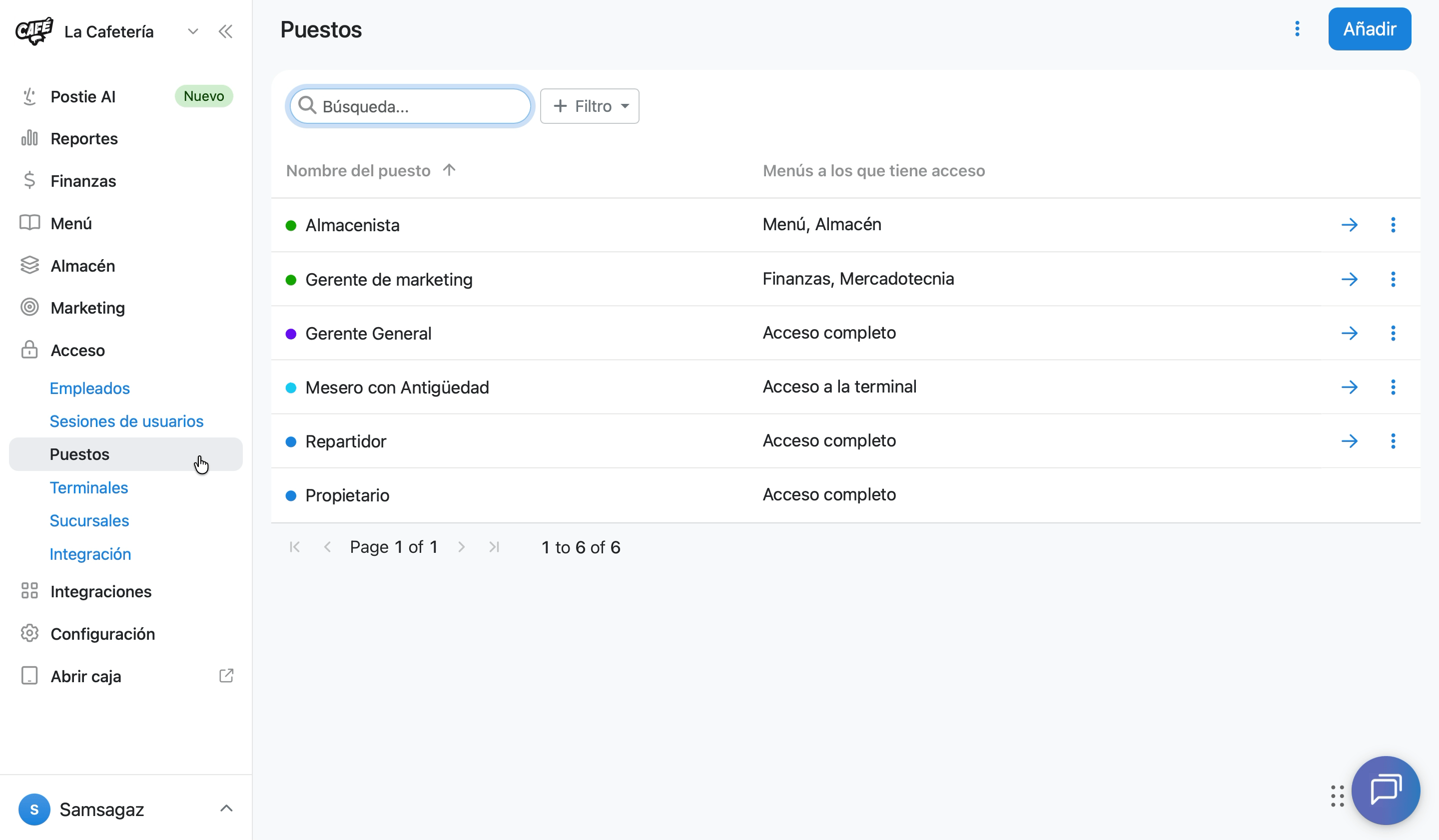
Task: Open the Repartidor row arrow
Action: (1350, 440)
